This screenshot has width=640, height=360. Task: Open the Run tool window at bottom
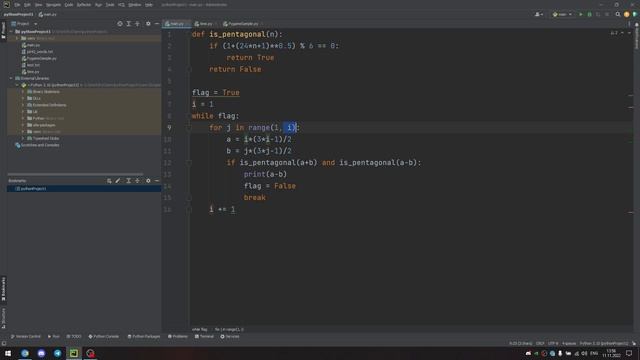tap(53, 336)
